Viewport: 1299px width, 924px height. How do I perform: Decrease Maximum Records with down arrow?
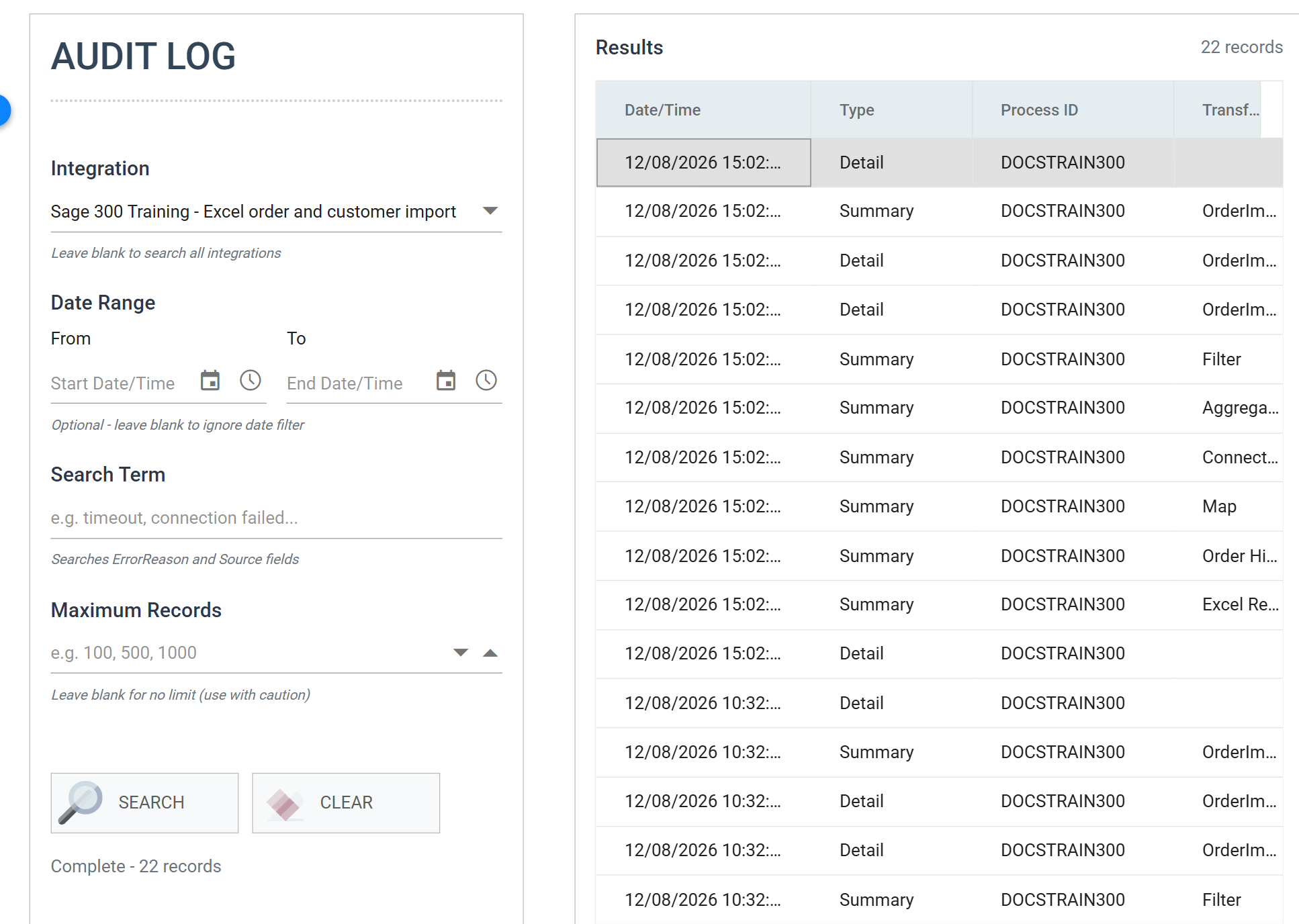(x=461, y=653)
